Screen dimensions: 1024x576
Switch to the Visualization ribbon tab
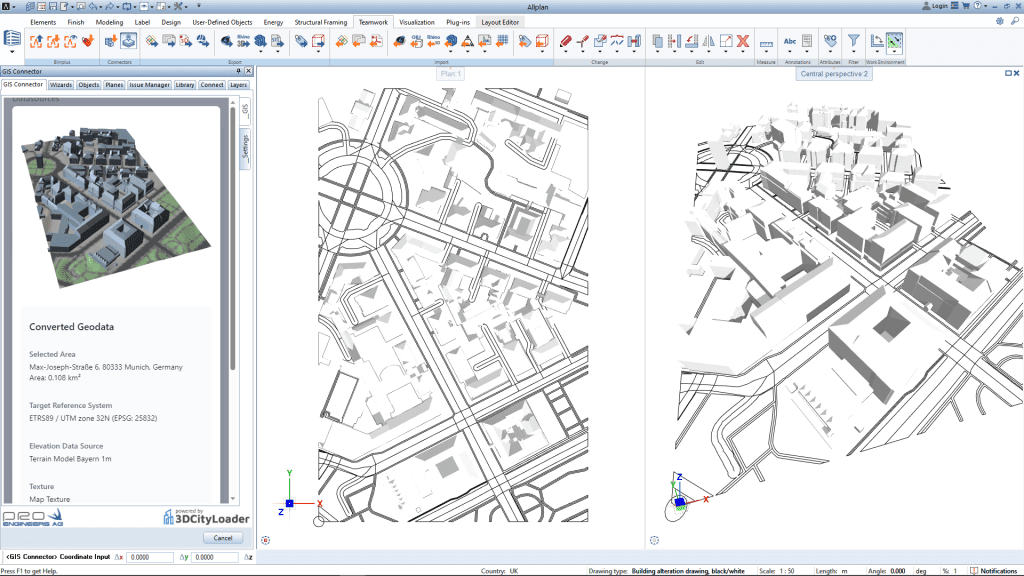[417, 21]
